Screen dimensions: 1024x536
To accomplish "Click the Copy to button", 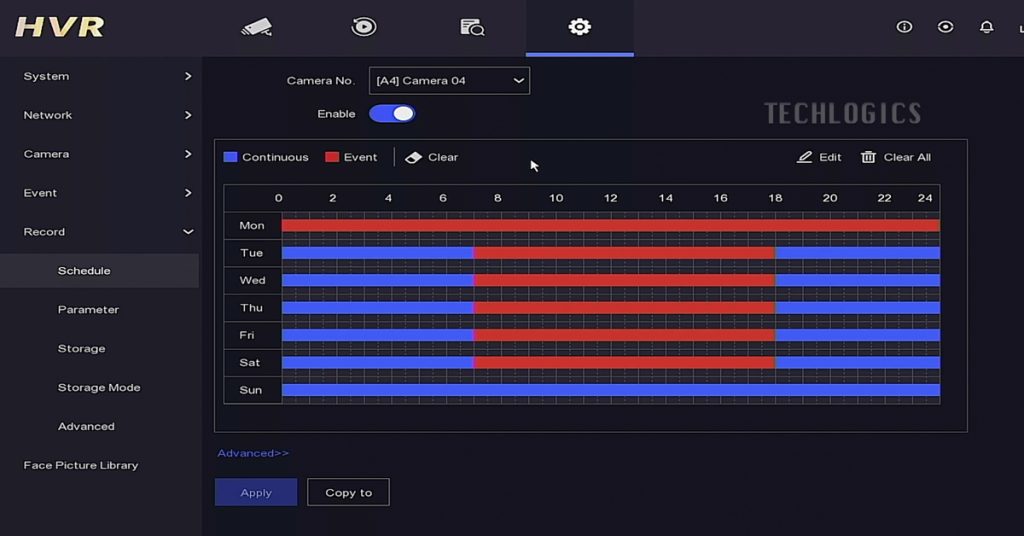I will (x=348, y=492).
